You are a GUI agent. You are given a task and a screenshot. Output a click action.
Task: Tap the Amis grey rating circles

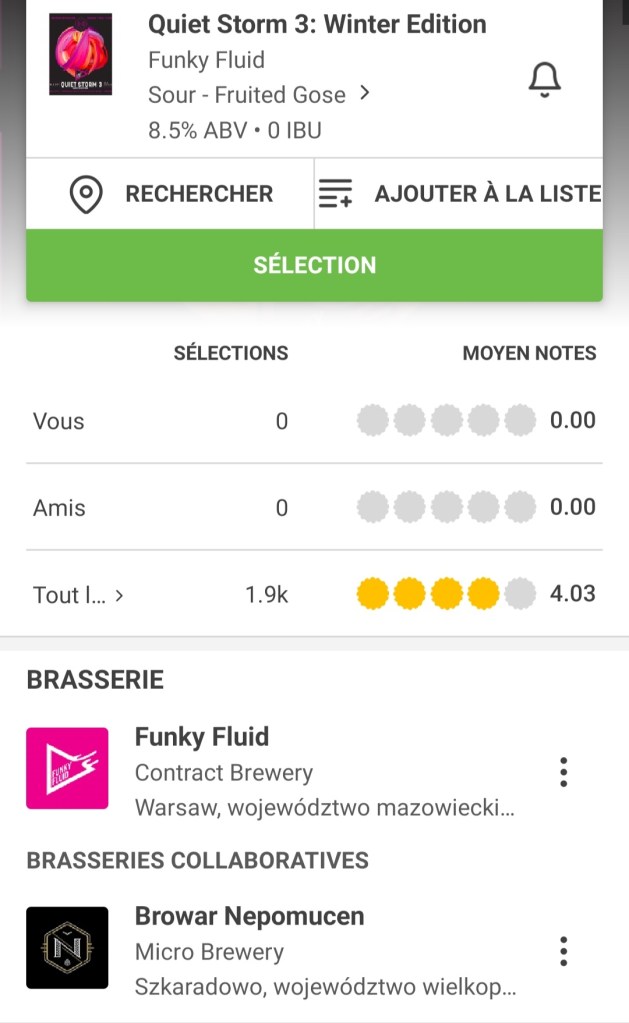(x=446, y=507)
